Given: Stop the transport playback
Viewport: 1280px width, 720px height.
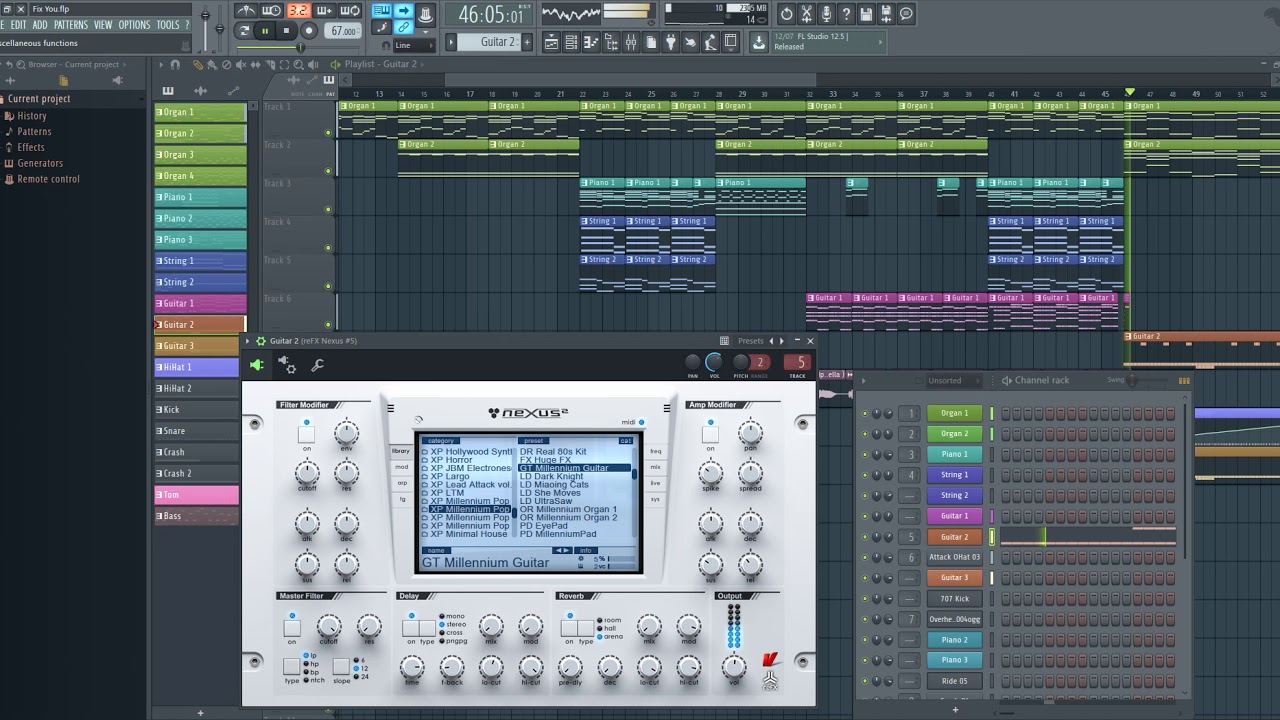Looking at the screenshot, I should 286,31.
